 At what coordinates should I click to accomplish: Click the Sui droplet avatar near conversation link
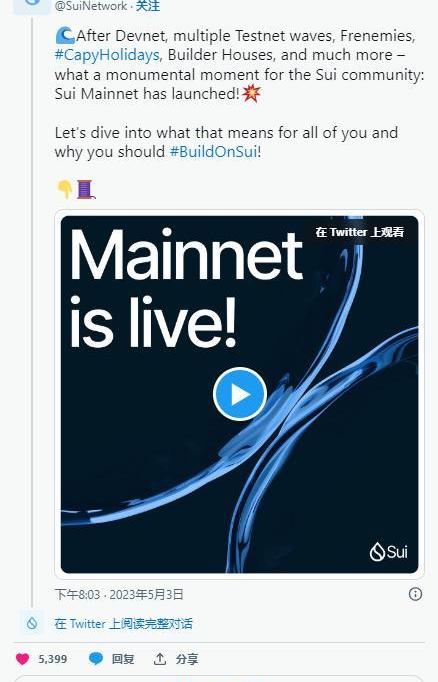pyautogui.click(x=32, y=623)
